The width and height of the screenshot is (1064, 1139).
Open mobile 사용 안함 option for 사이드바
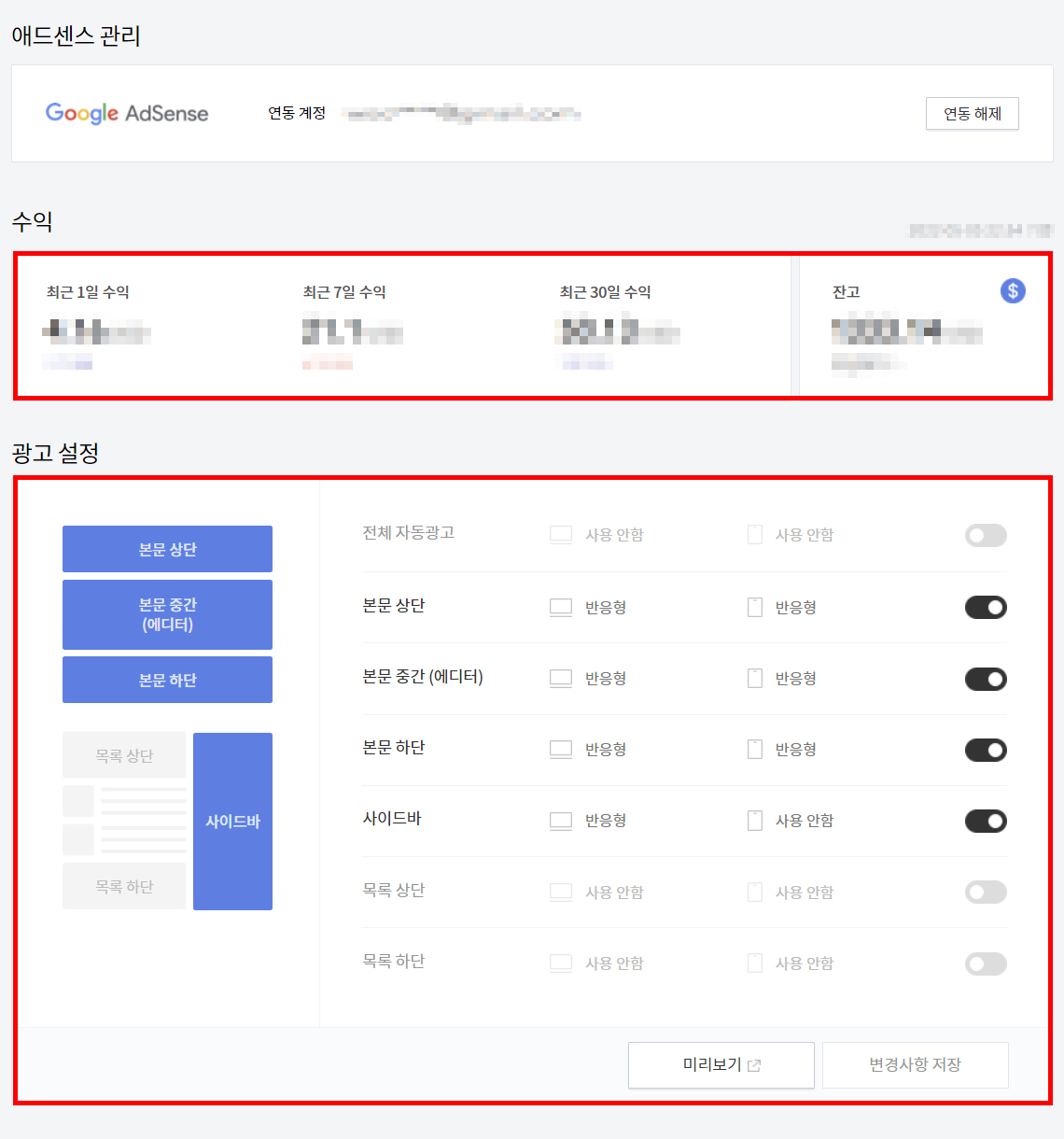point(805,821)
